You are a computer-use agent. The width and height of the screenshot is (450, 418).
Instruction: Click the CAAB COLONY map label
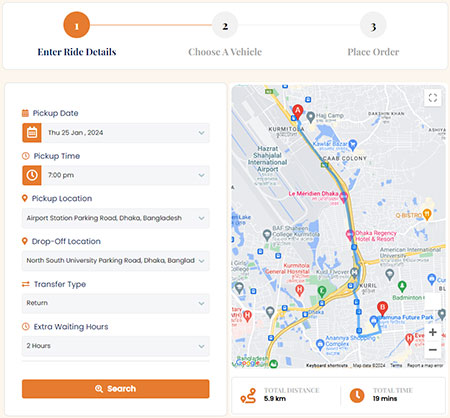pyautogui.click(x=345, y=158)
